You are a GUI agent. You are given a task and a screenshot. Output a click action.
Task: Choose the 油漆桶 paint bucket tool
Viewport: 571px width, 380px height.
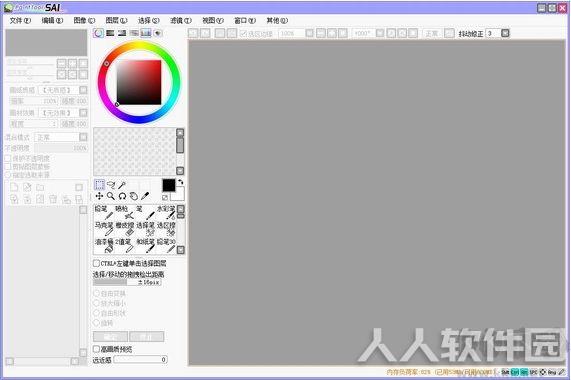(104, 245)
